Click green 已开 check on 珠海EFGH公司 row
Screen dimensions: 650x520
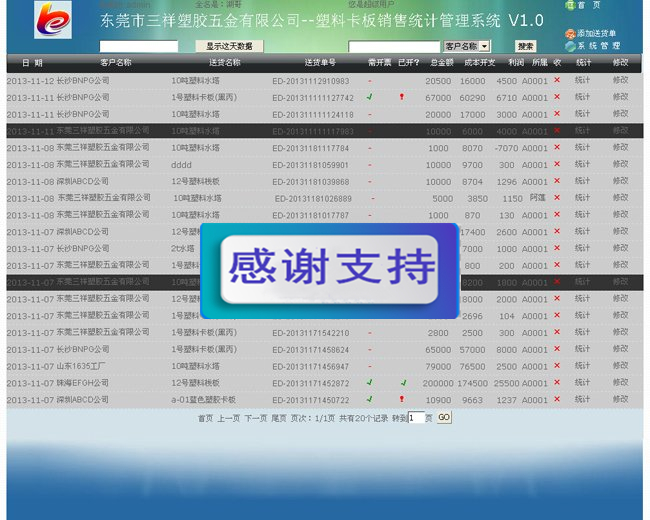point(403,383)
